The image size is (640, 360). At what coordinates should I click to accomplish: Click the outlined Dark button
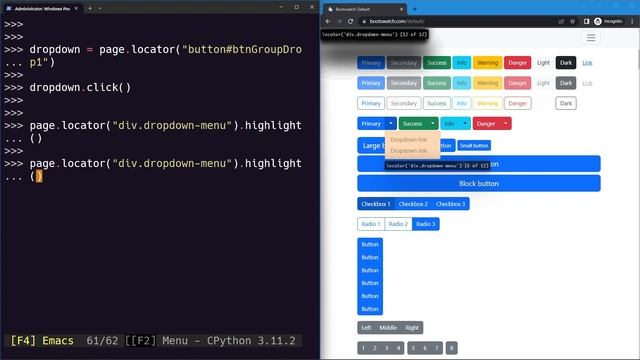[x=566, y=103]
